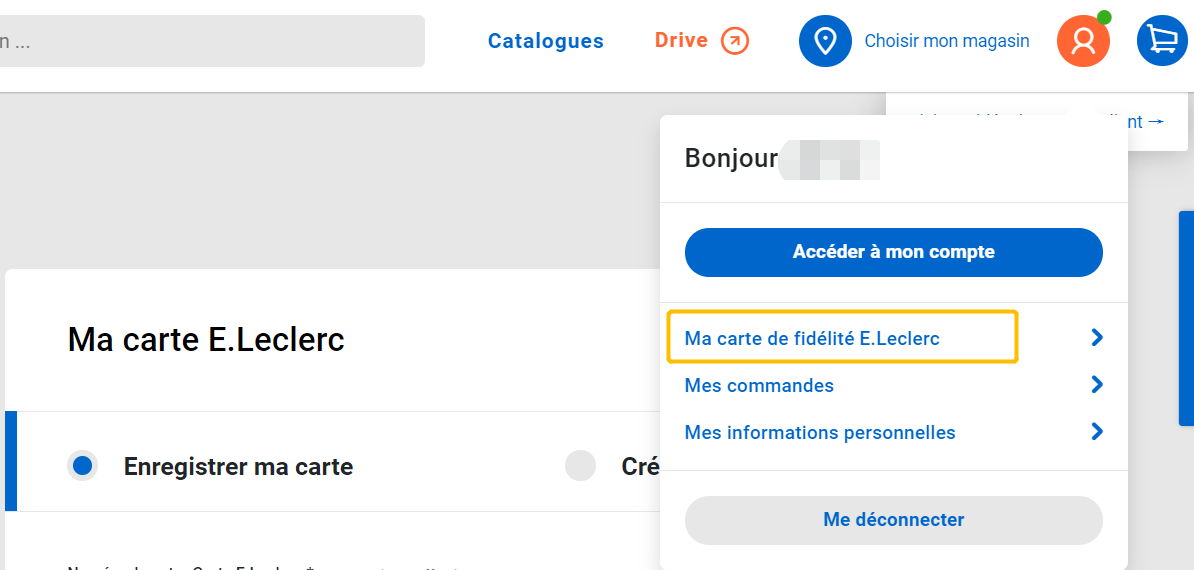Open the shopping cart icon
The image size is (1194, 570).
click(x=1162, y=40)
